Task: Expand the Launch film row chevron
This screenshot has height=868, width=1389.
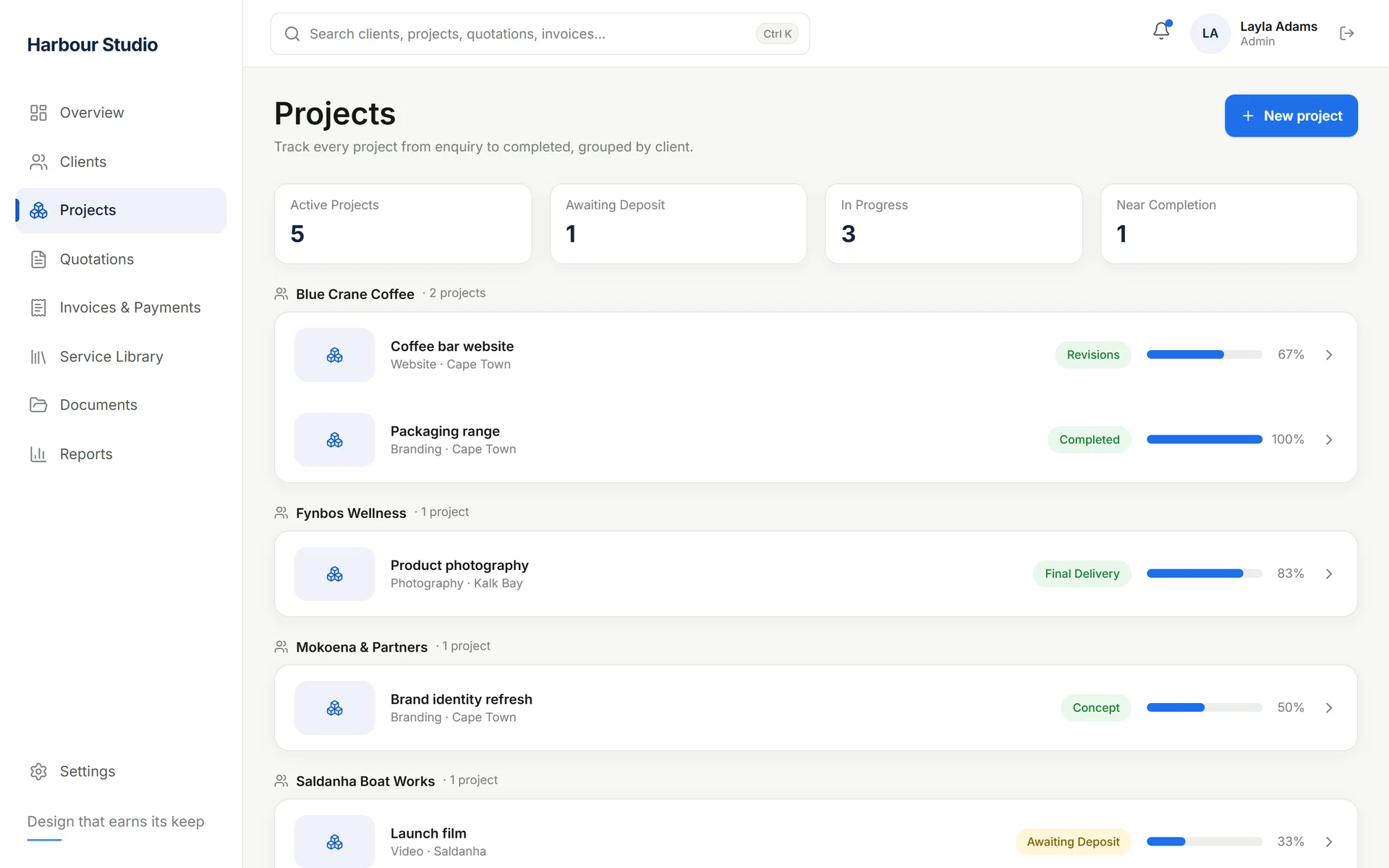Action: (x=1329, y=842)
